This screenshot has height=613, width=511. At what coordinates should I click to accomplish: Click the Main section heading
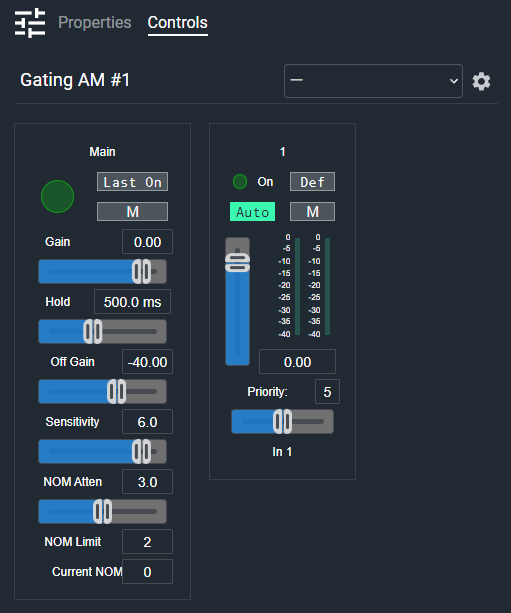coord(102,152)
